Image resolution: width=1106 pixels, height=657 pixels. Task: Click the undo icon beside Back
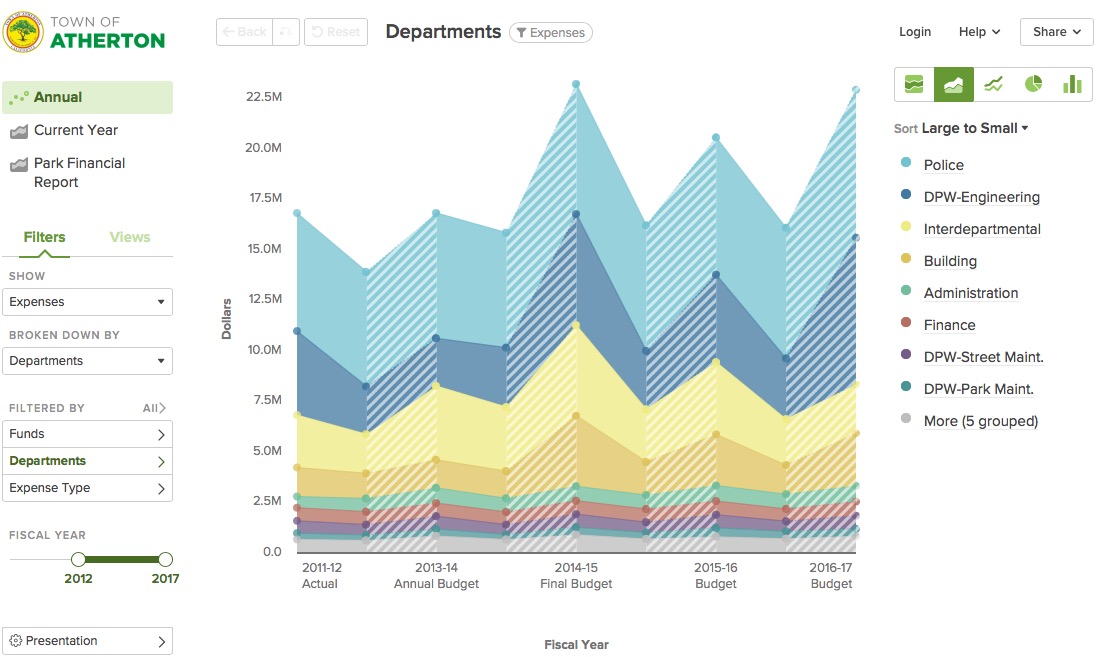[287, 32]
